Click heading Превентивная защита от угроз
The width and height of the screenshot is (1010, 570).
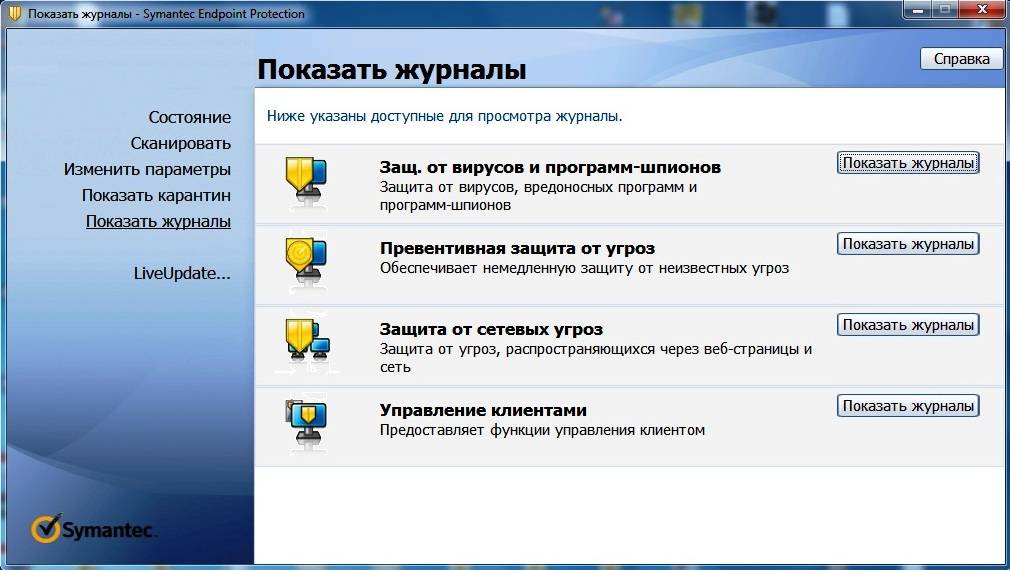click(x=517, y=248)
